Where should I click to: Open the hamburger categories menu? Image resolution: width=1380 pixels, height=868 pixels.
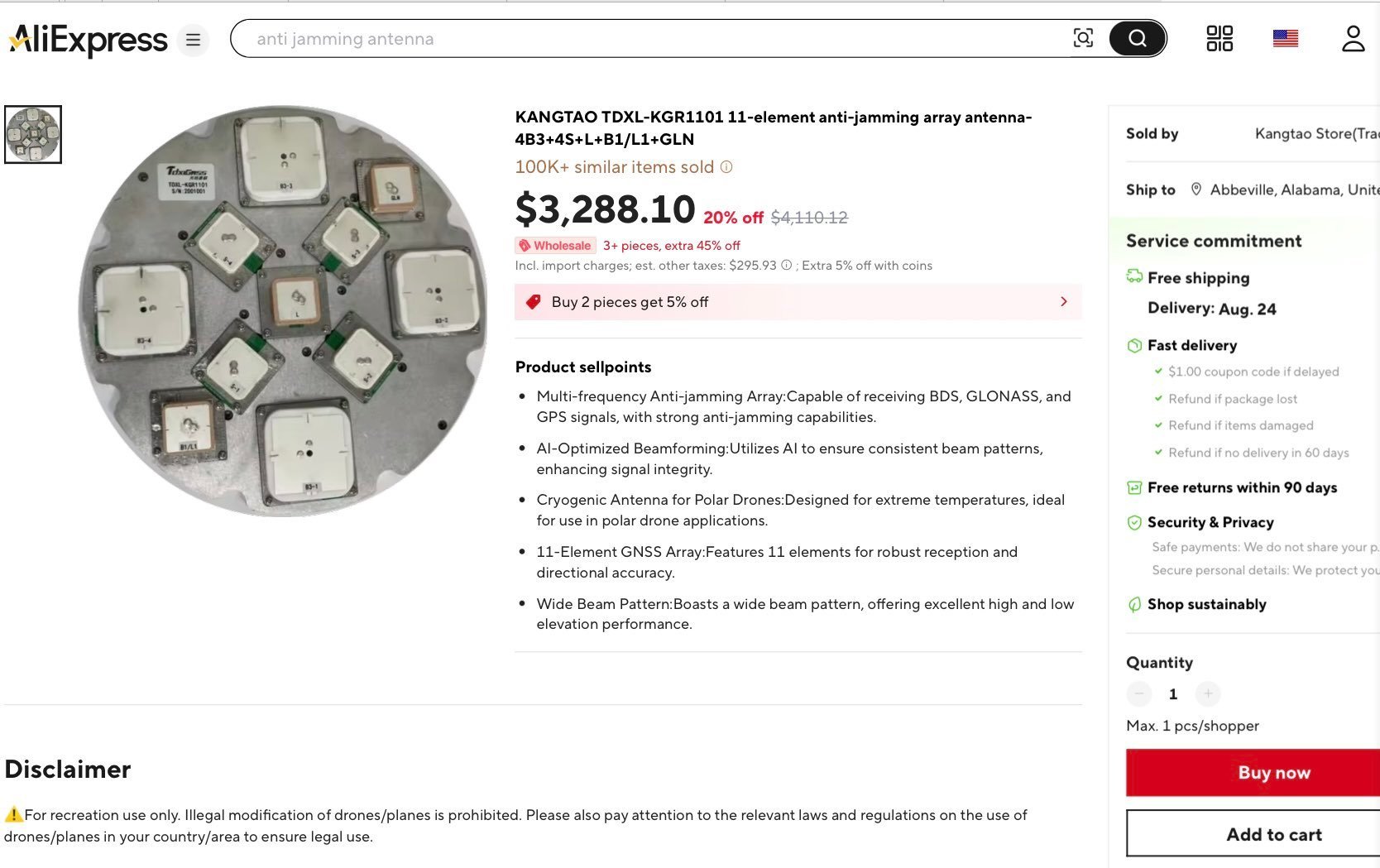pos(193,40)
